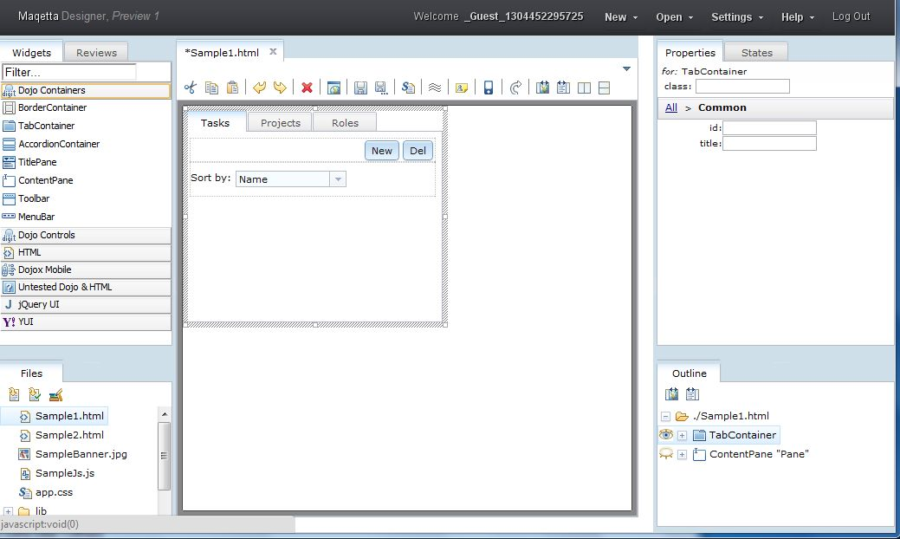This screenshot has height=539, width=900.
Task: Toggle visibility of ContentPane "Pane" in Outline
Action: (x=666, y=454)
